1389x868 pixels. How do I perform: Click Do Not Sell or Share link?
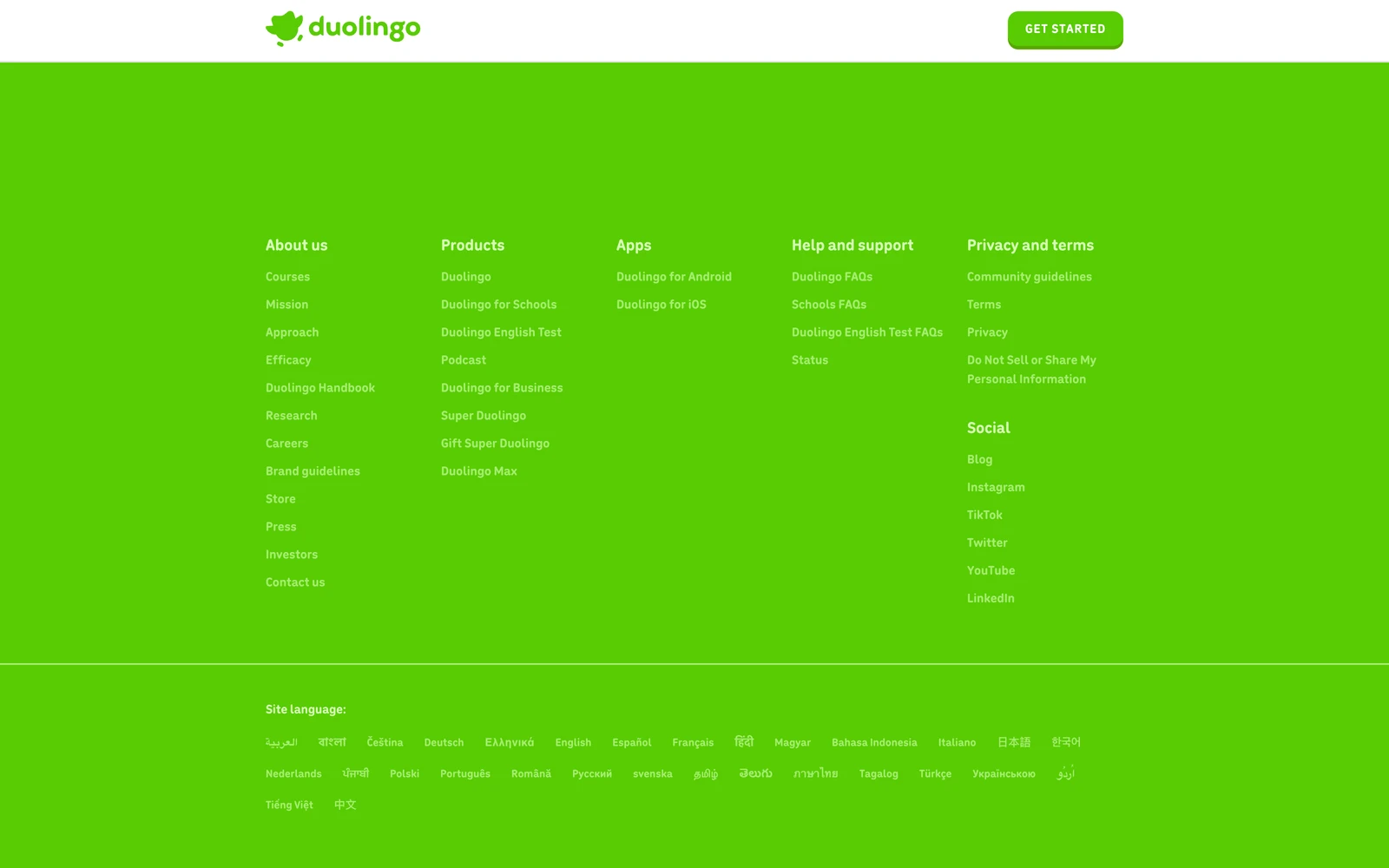pos(1031,370)
